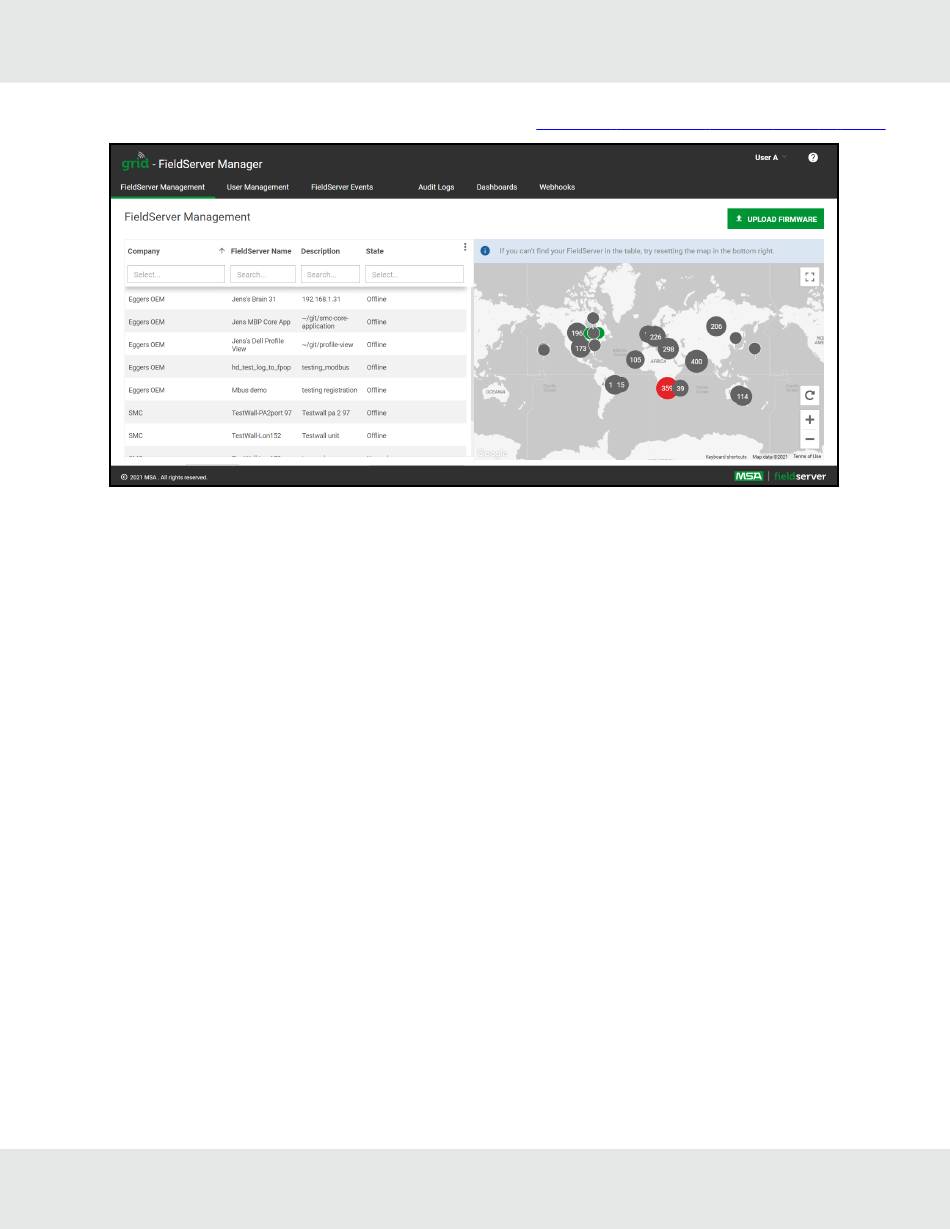Open the Audit Logs tab
The width and height of the screenshot is (950, 1229).
coord(436,187)
